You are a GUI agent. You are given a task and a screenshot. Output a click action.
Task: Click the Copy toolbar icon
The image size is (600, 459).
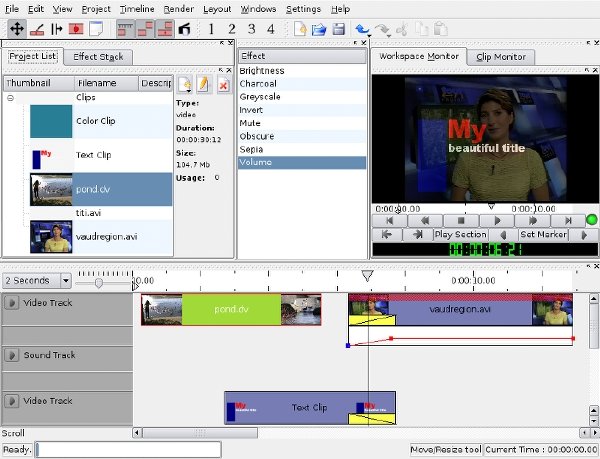coord(422,29)
